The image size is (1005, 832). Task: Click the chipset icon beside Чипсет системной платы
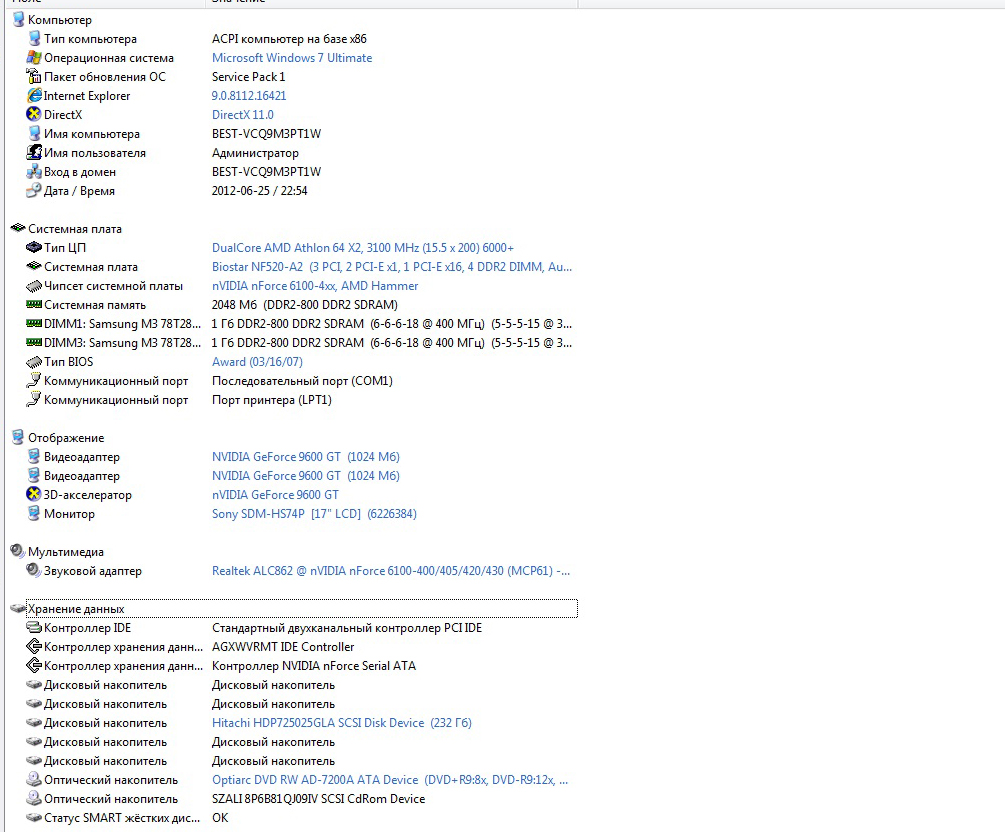[x=34, y=286]
